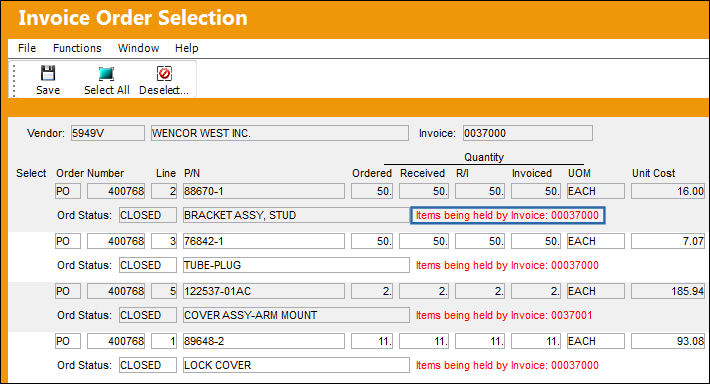The image size is (710, 384).
Task: Click the vendor name field WENCOR WEST INC.
Action: click(280, 133)
